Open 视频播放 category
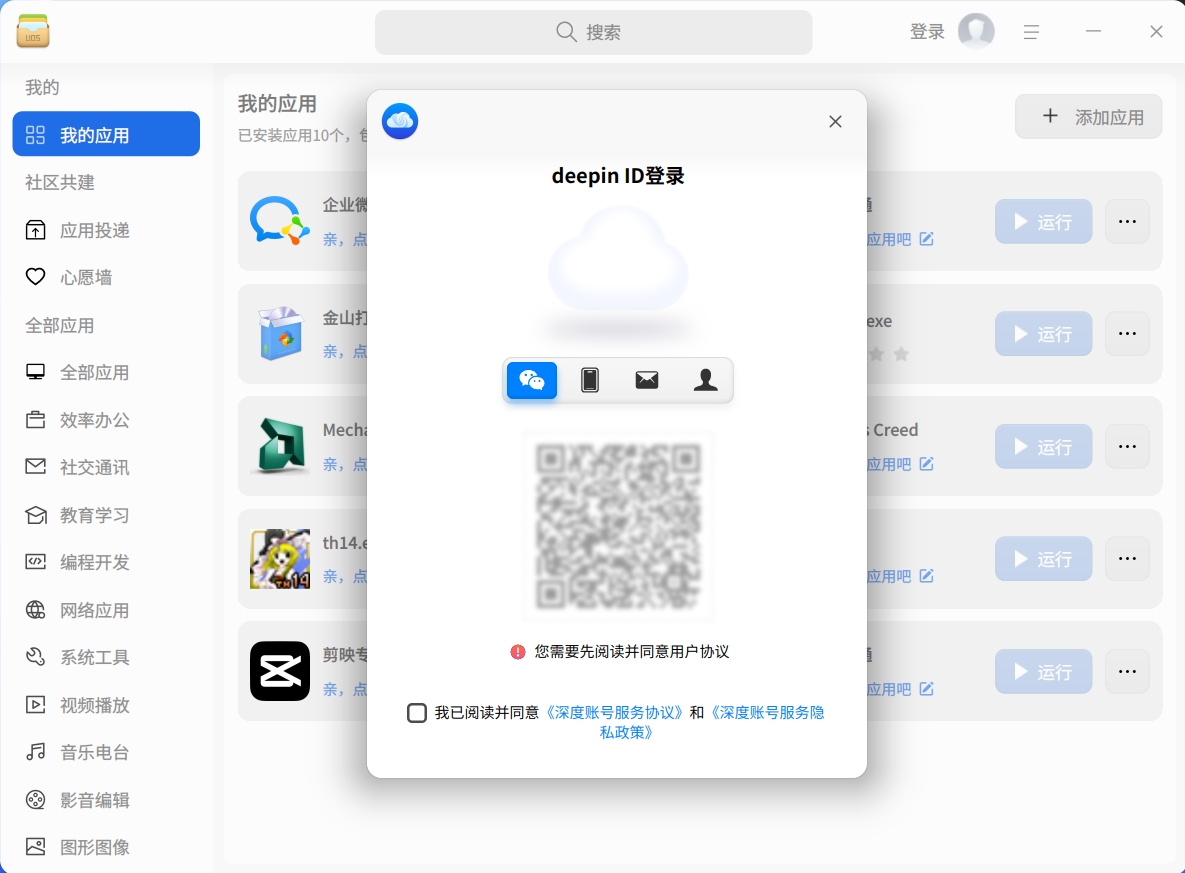 point(106,705)
